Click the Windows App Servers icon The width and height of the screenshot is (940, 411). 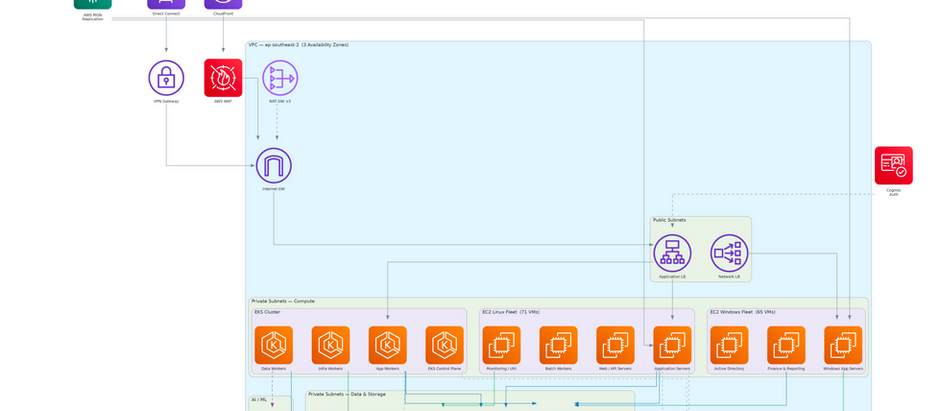point(843,345)
